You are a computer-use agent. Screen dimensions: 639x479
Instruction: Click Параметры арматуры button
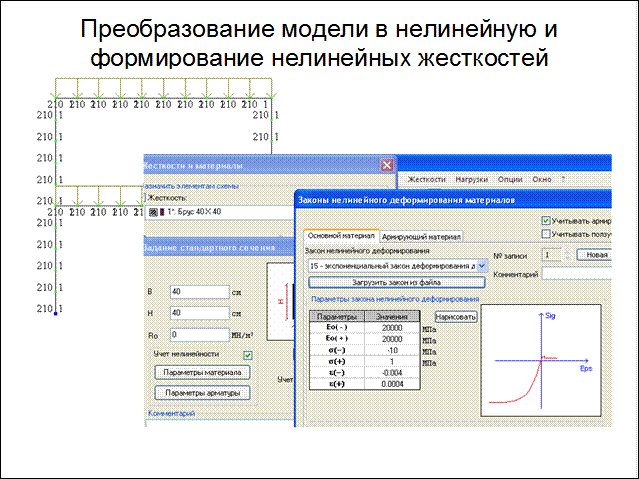point(202,393)
